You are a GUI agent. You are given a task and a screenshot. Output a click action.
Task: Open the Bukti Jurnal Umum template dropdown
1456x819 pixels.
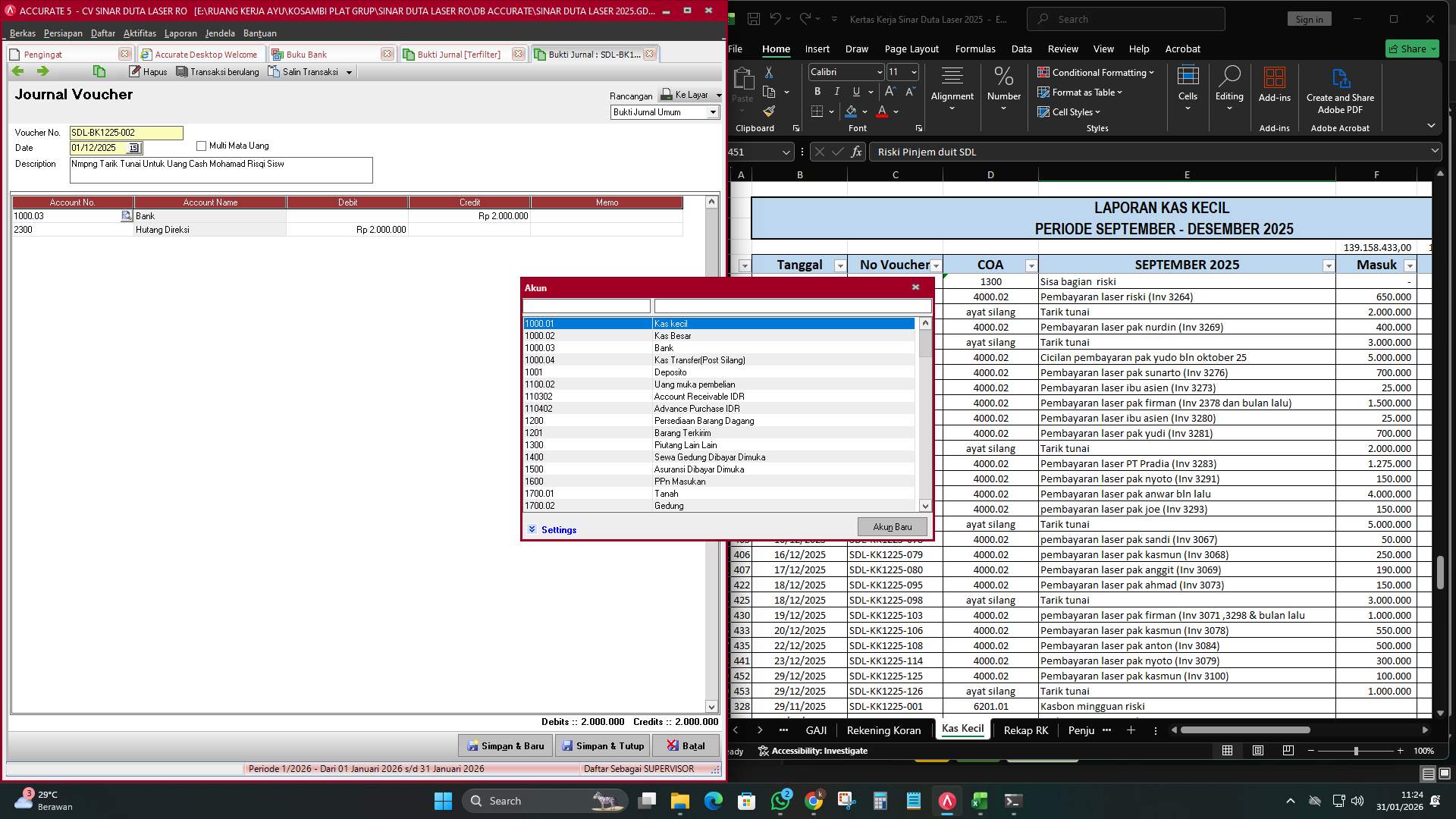coord(713,112)
